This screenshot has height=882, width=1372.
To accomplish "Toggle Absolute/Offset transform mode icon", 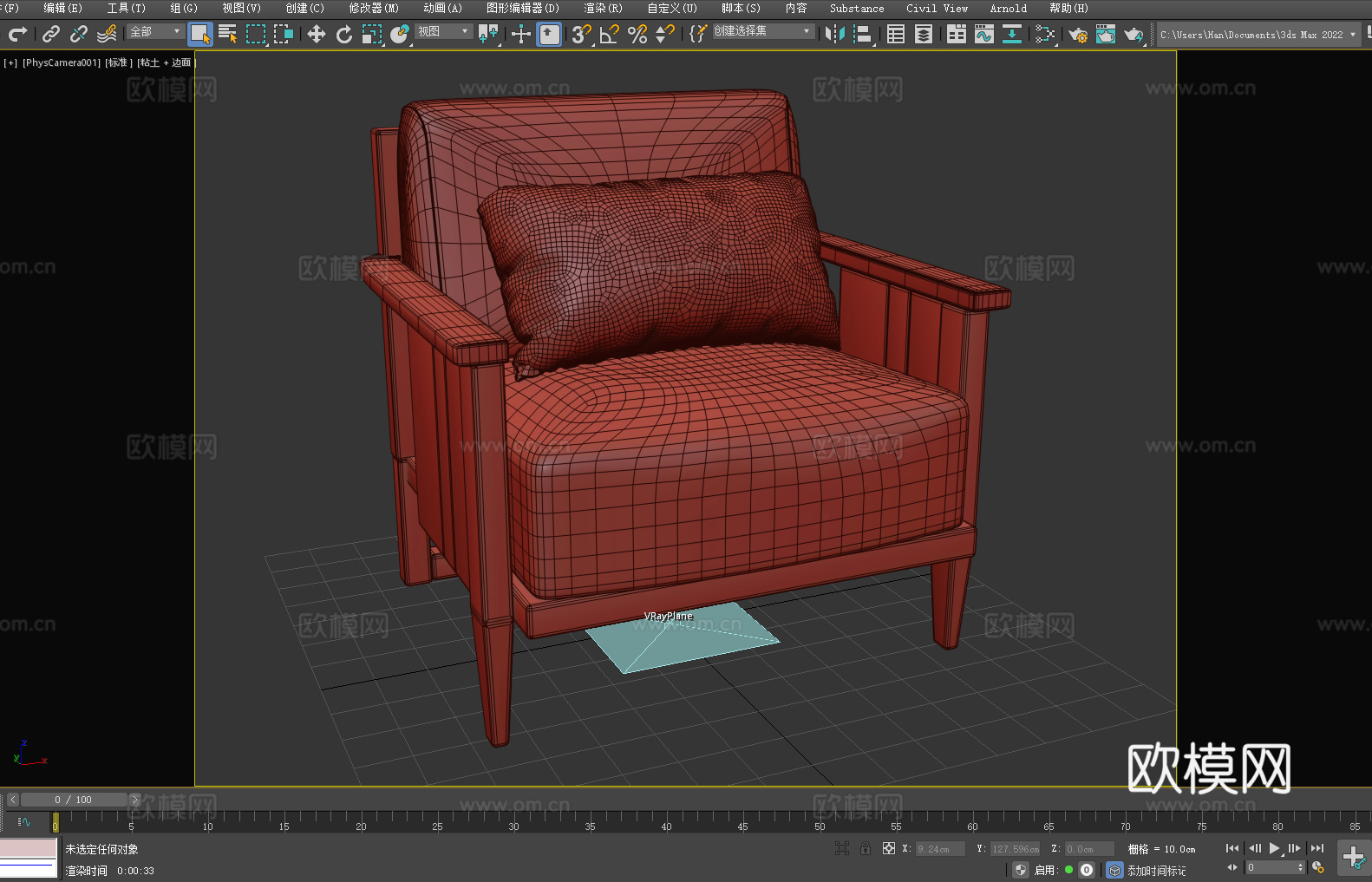I will tap(888, 848).
